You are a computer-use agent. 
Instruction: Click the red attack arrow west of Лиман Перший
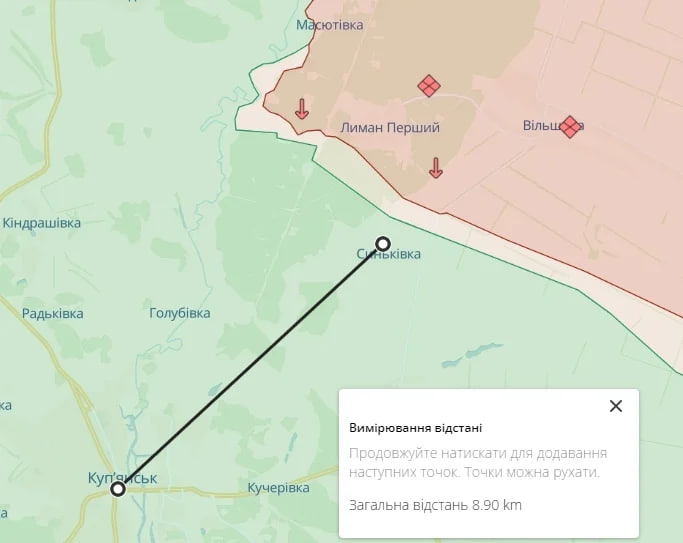click(302, 108)
